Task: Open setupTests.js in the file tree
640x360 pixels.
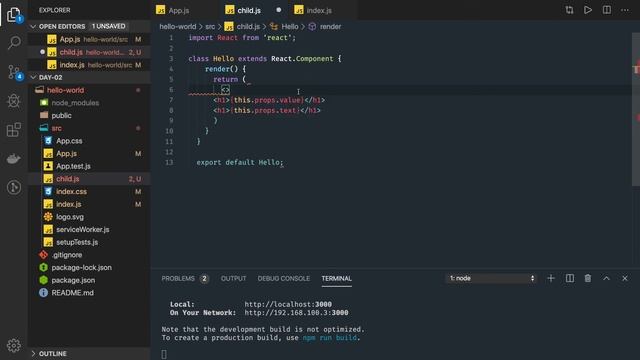Action: click(x=89, y=242)
